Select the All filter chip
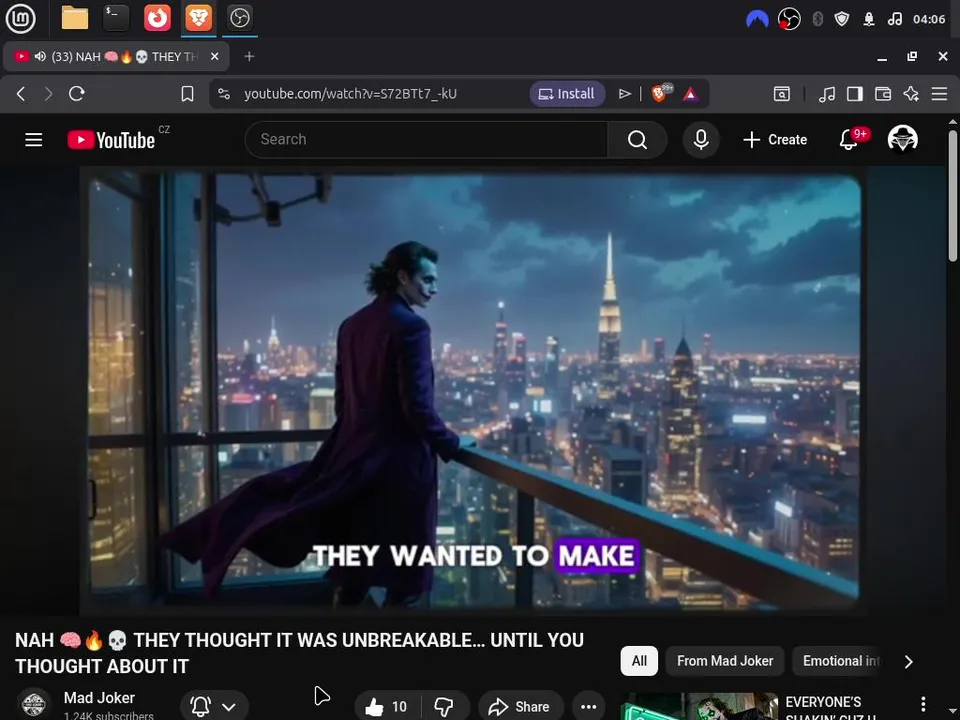 pyautogui.click(x=639, y=661)
